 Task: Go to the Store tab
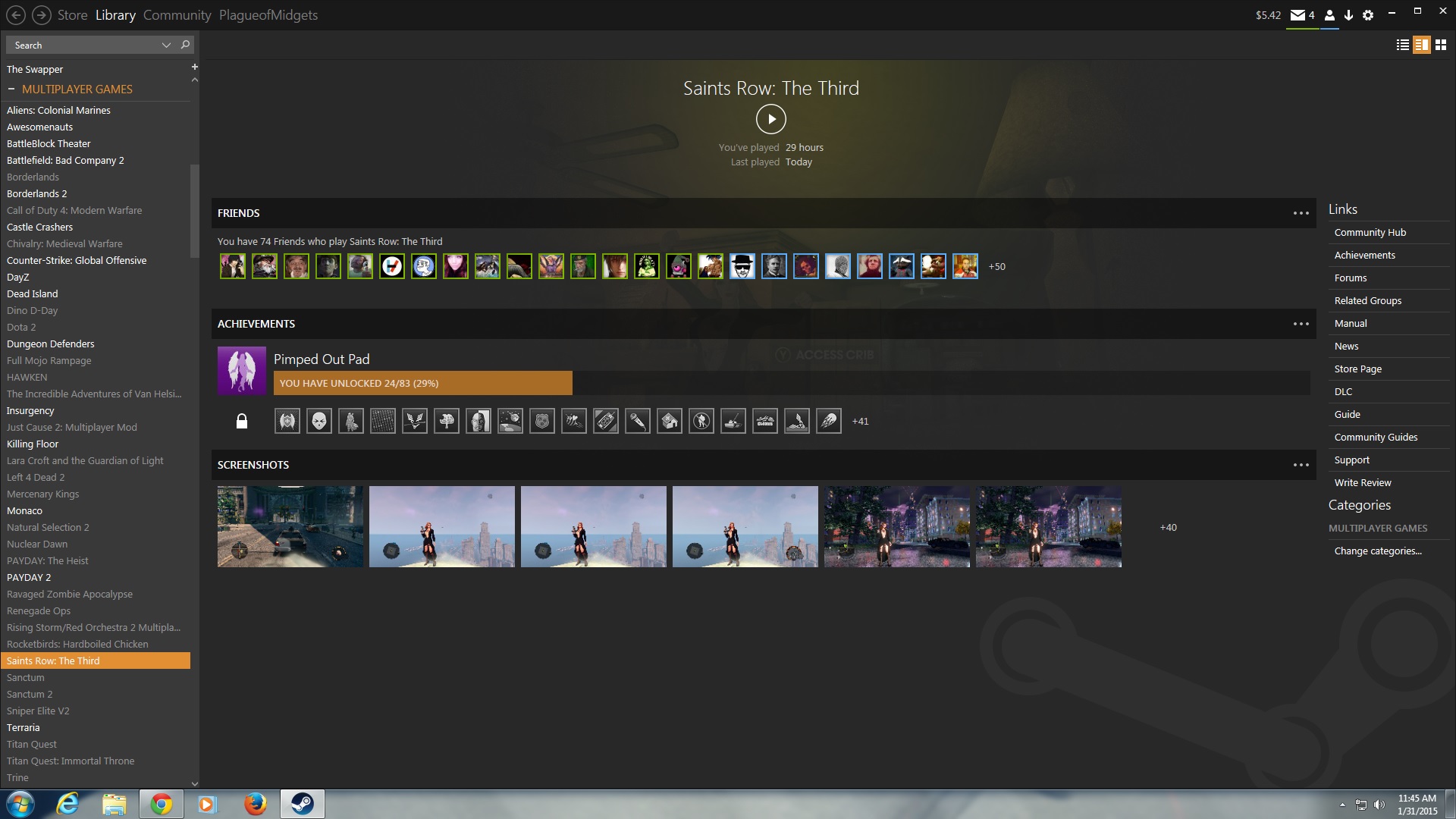[x=73, y=15]
